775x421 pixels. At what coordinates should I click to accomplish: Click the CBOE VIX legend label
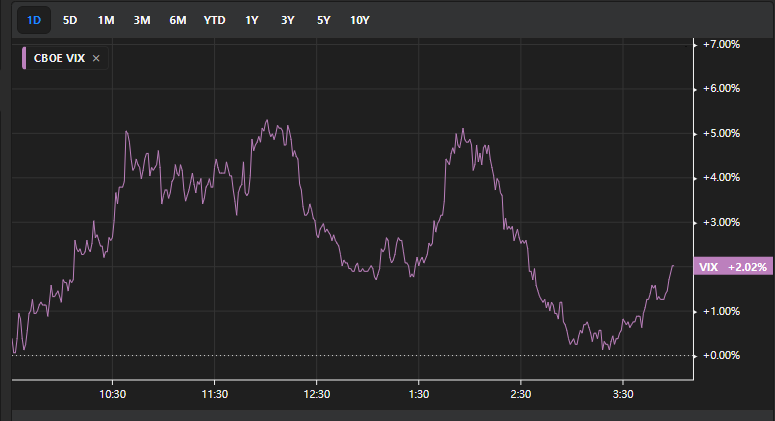tap(60, 59)
